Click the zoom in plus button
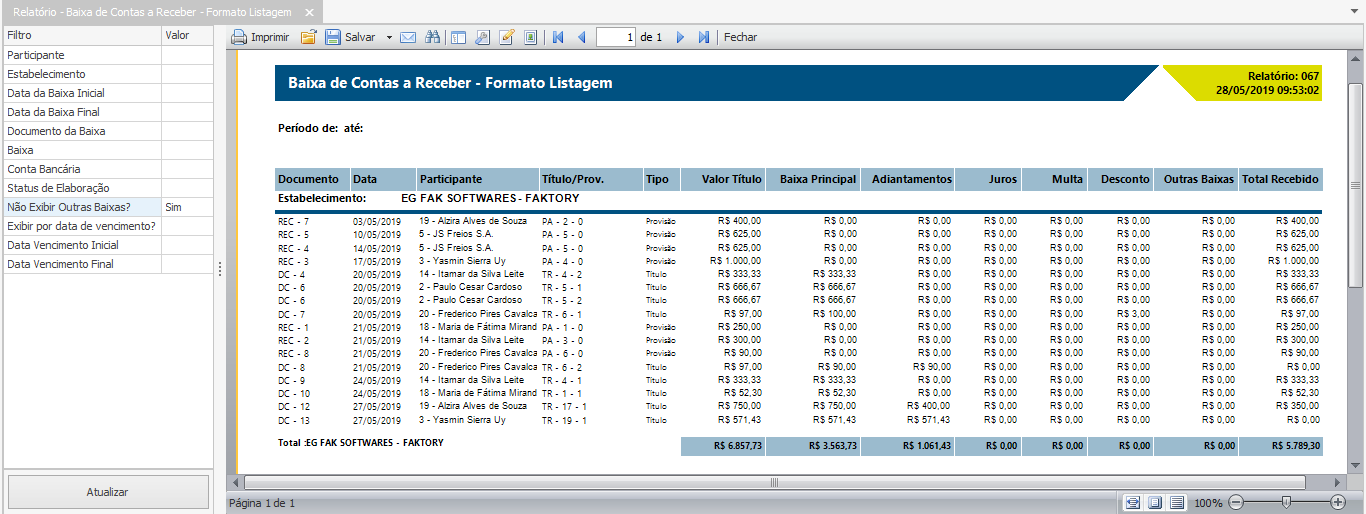1366x514 pixels. 1338,502
